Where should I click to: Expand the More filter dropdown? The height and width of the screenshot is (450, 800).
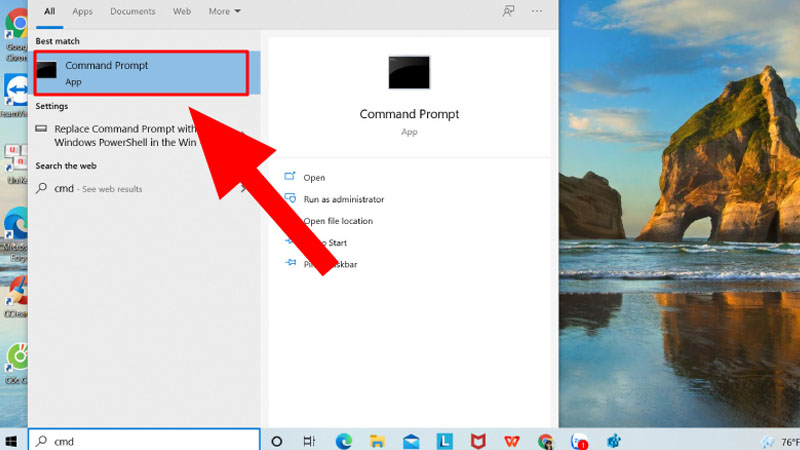click(x=224, y=11)
